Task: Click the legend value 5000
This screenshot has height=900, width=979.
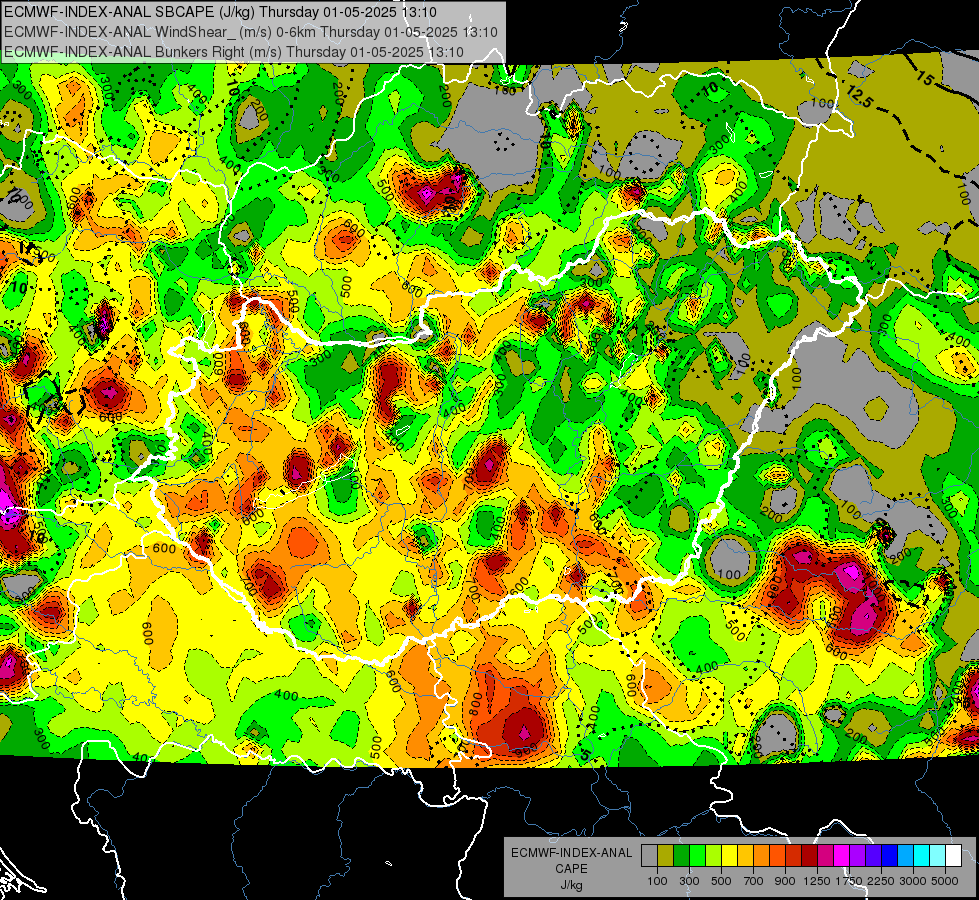Action: [x=946, y=881]
